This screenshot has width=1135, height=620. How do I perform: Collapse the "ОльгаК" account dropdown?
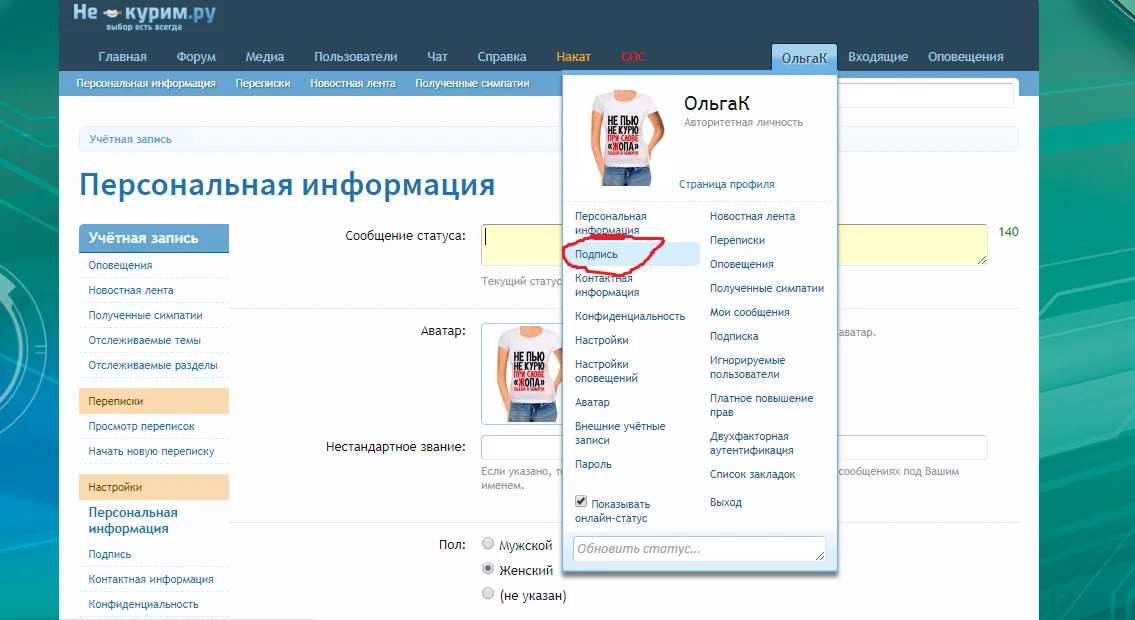[x=803, y=57]
